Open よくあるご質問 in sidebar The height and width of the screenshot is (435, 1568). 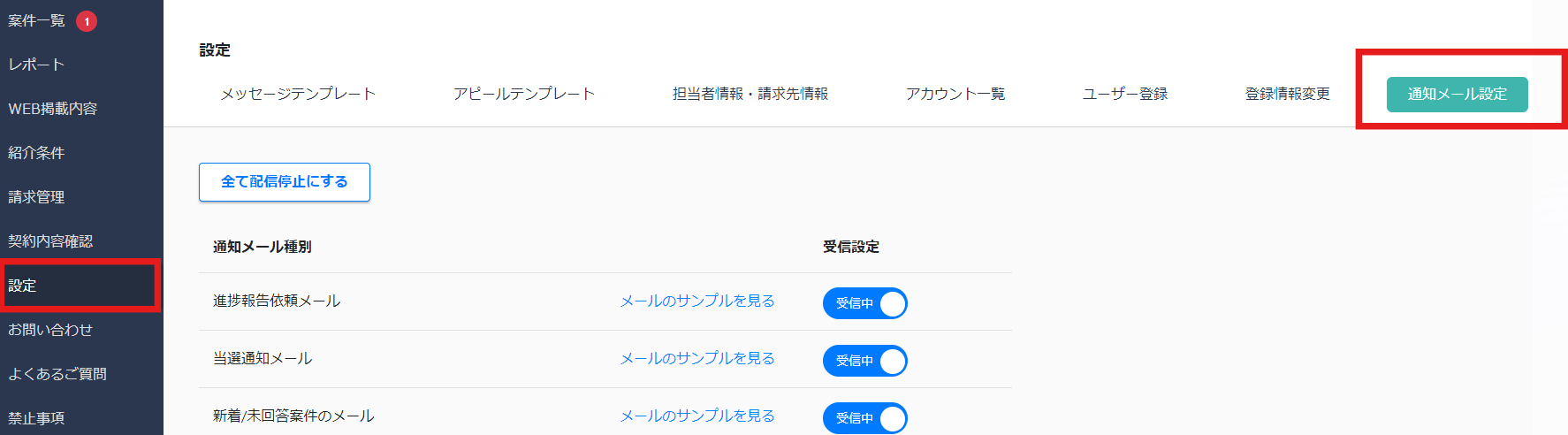57,374
